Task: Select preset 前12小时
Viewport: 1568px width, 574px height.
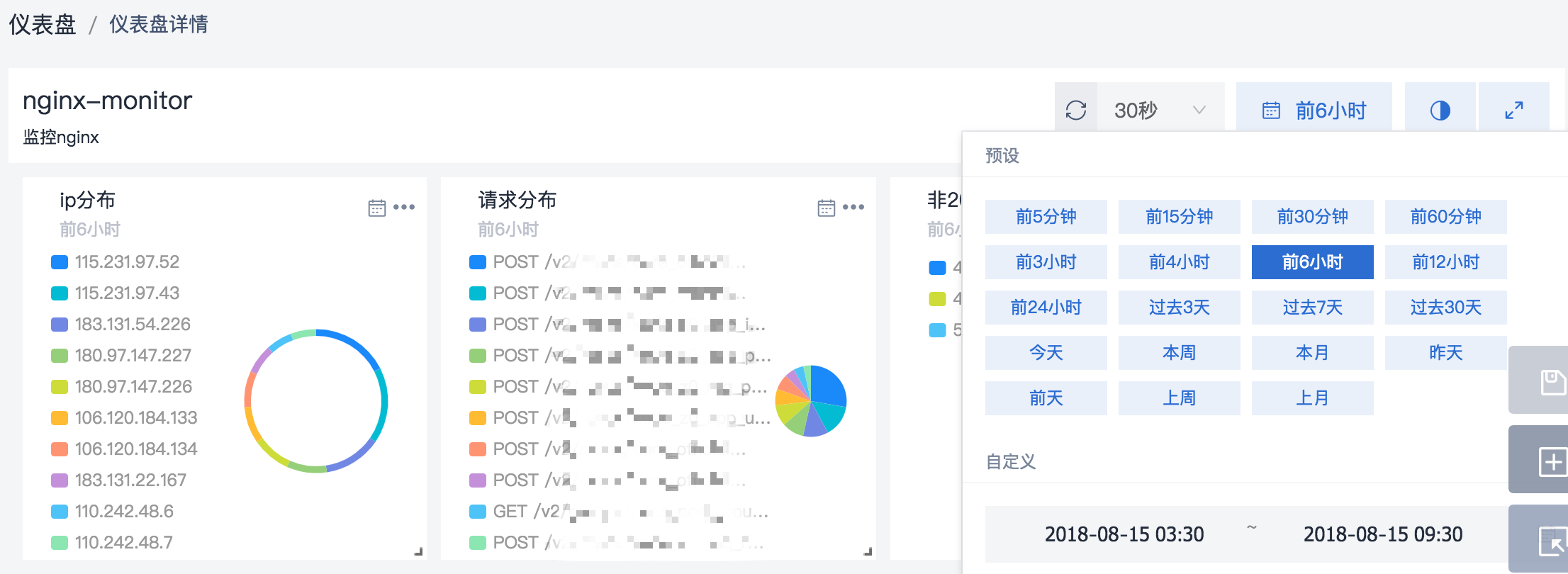Action: [x=1445, y=261]
